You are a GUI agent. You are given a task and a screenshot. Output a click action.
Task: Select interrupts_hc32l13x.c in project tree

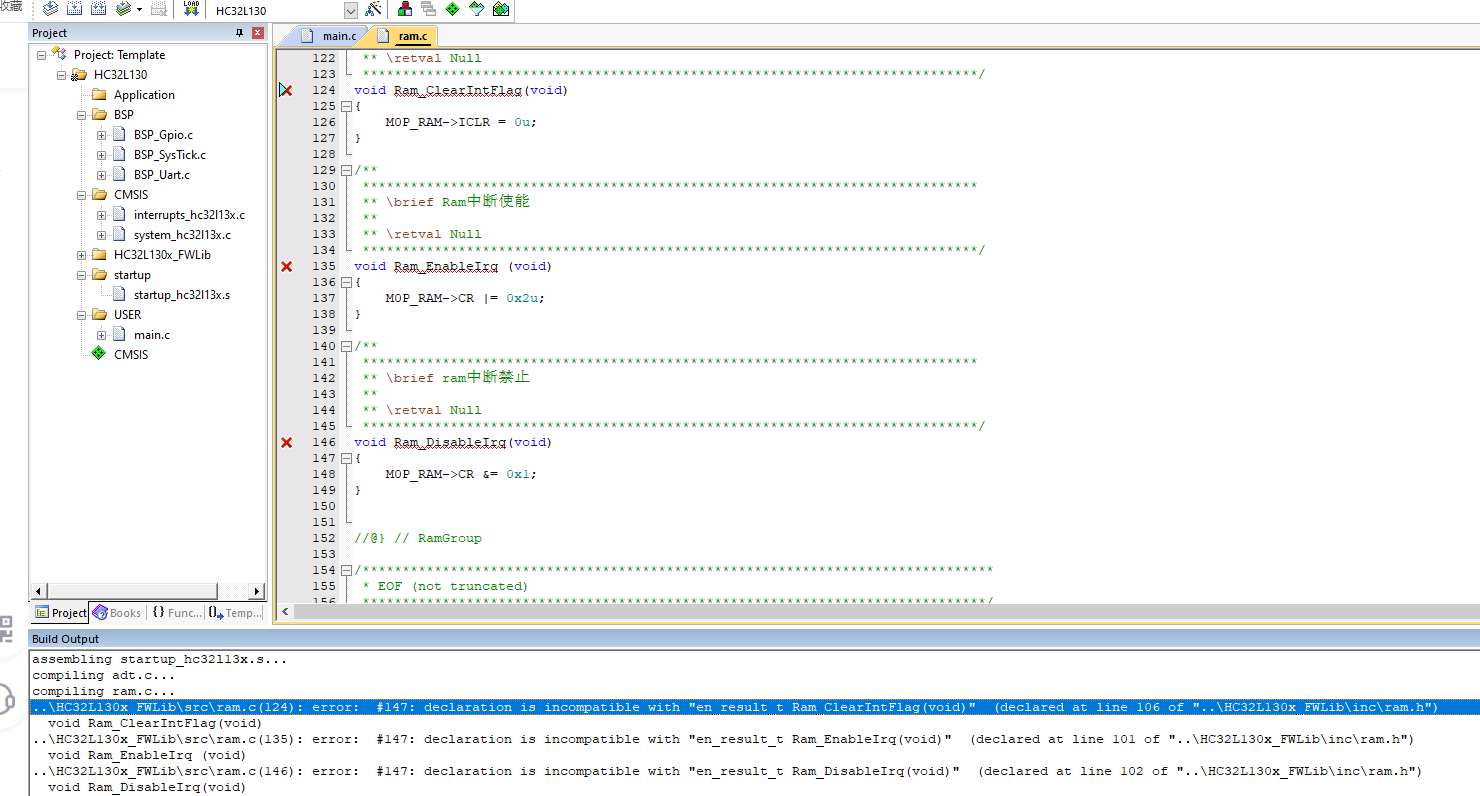tap(189, 215)
